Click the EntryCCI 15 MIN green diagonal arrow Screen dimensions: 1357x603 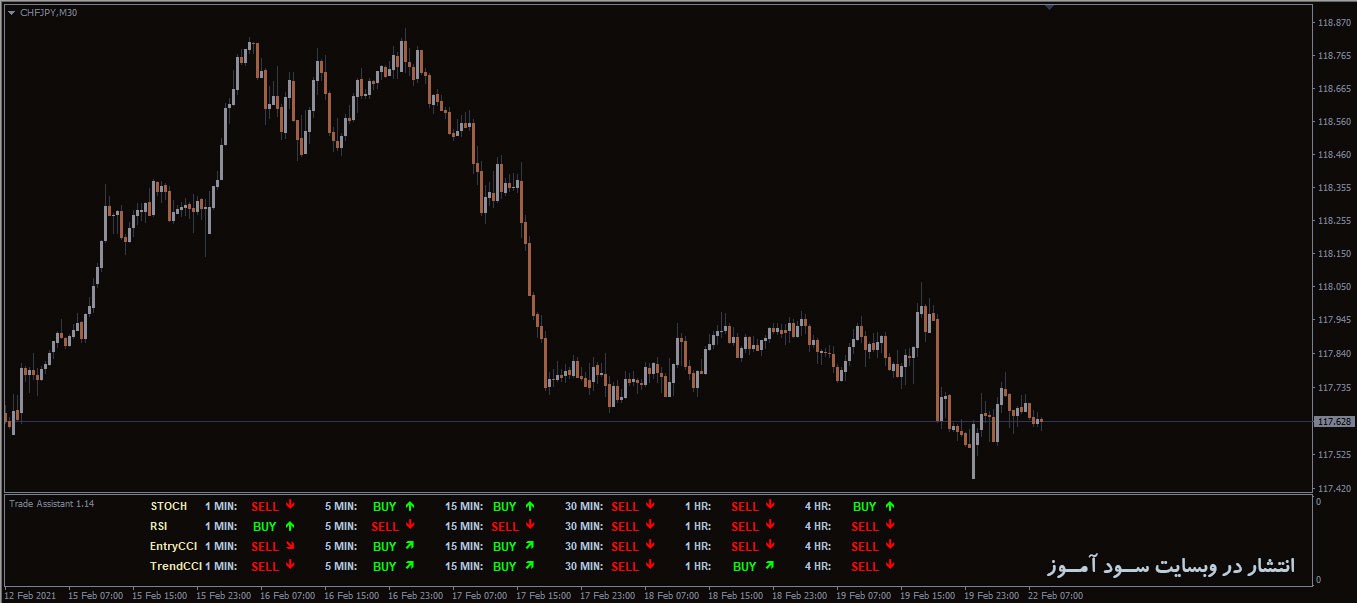click(530, 546)
